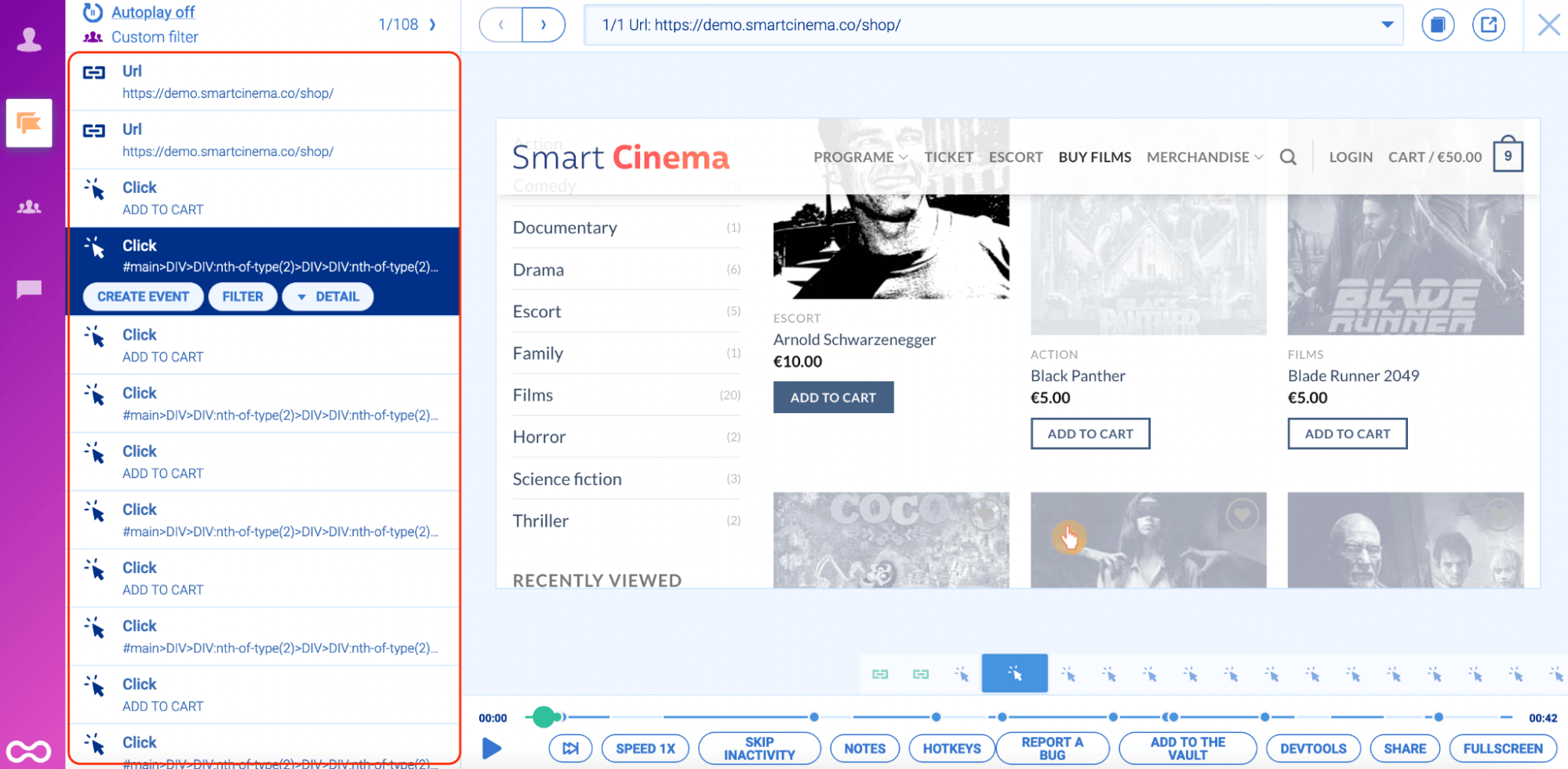Viewport: 1568px width, 769px height.
Task: Click the skip-forward icon next to play
Action: click(x=570, y=748)
